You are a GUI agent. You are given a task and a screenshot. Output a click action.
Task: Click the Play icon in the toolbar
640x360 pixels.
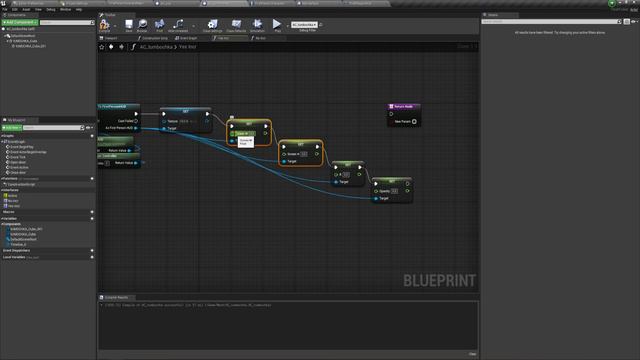click(x=277, y=24)
